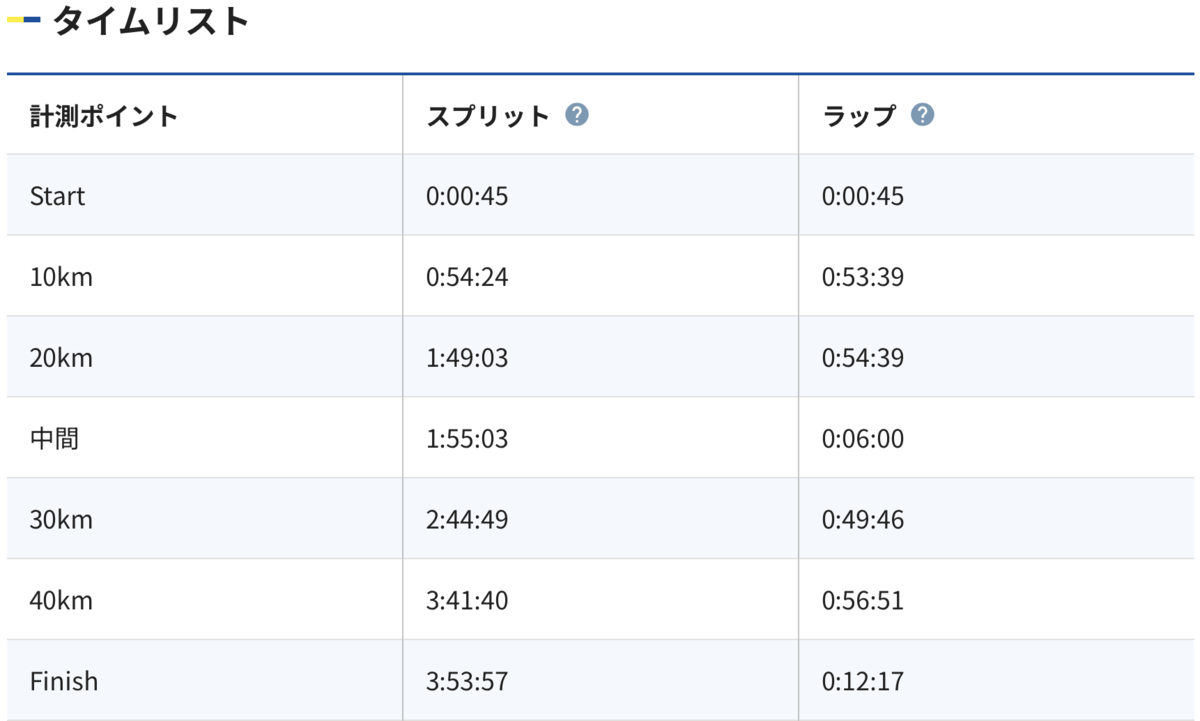
Task: Click the 40km measurement point
Action: [61, 601]
